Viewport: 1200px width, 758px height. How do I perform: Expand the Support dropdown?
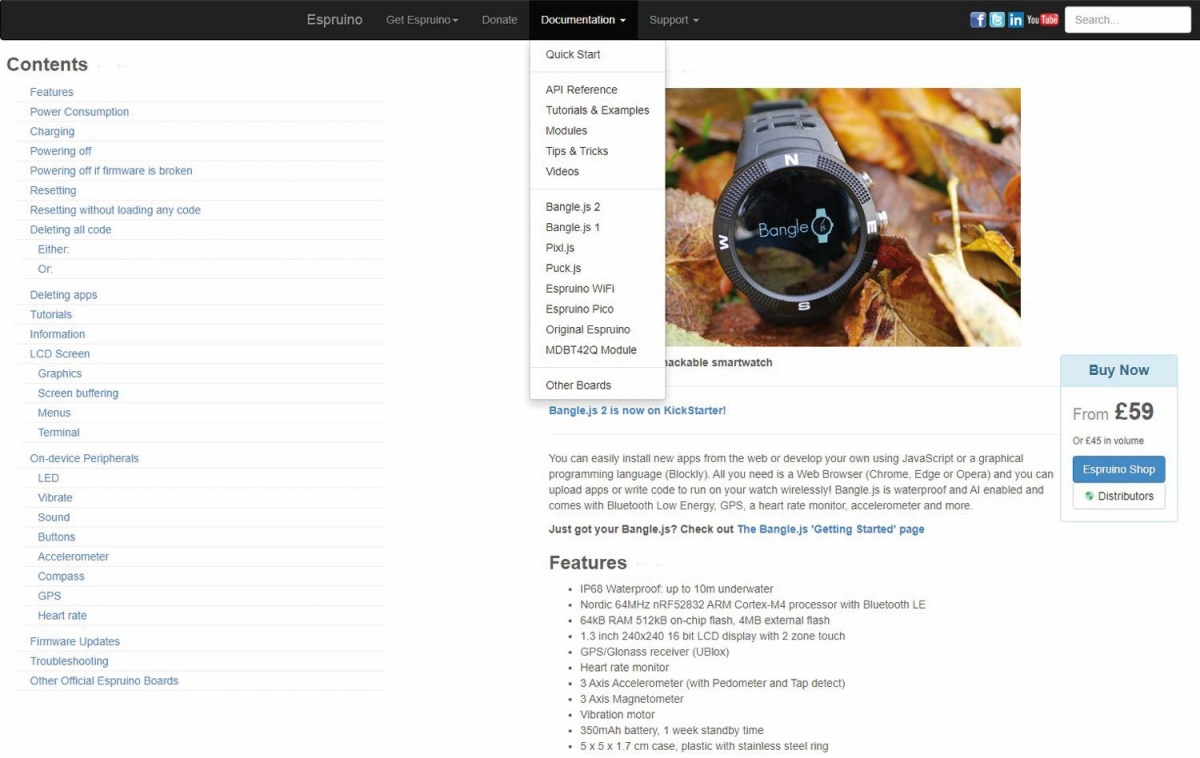click(674, 20)
